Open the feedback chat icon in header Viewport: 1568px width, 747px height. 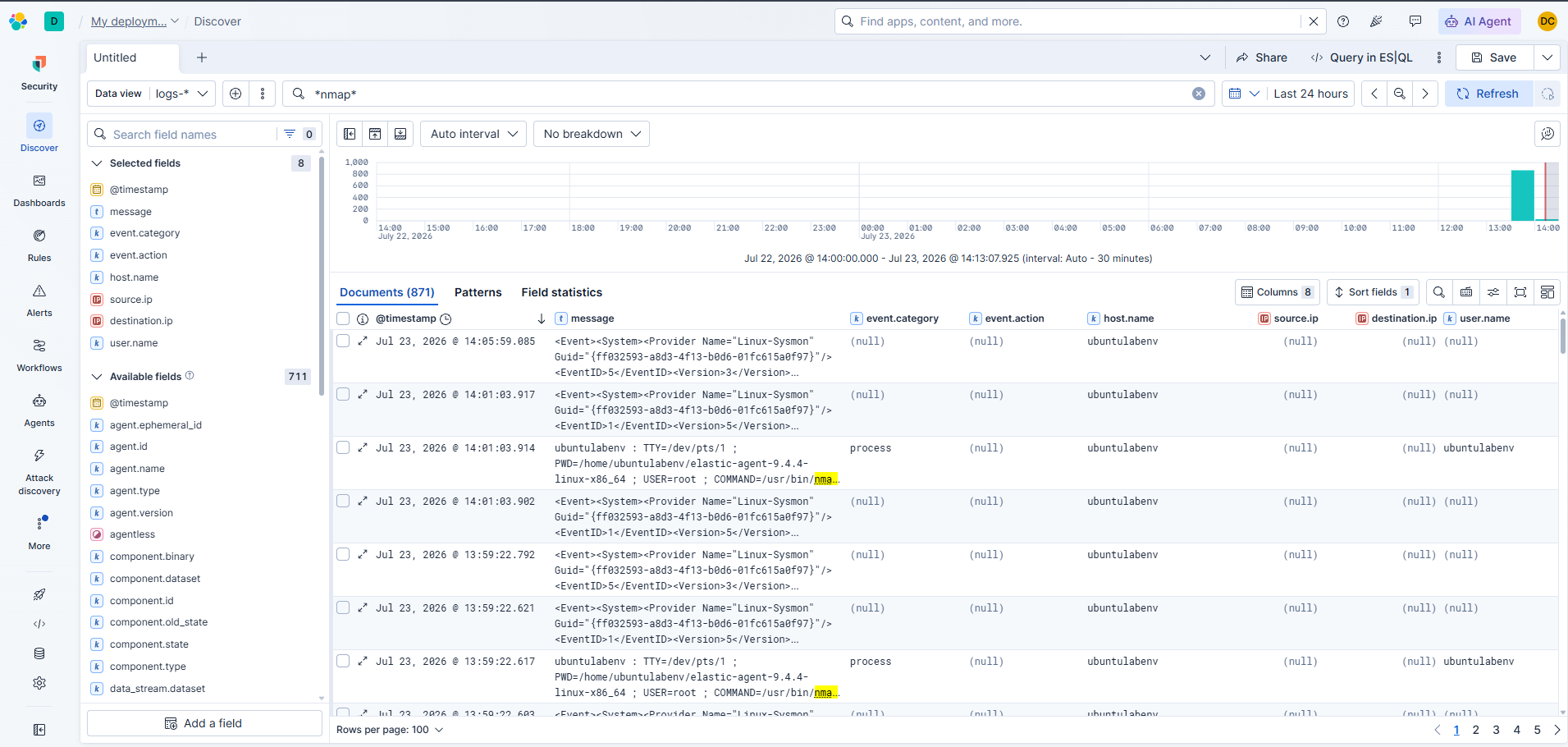pos(1415,21)
